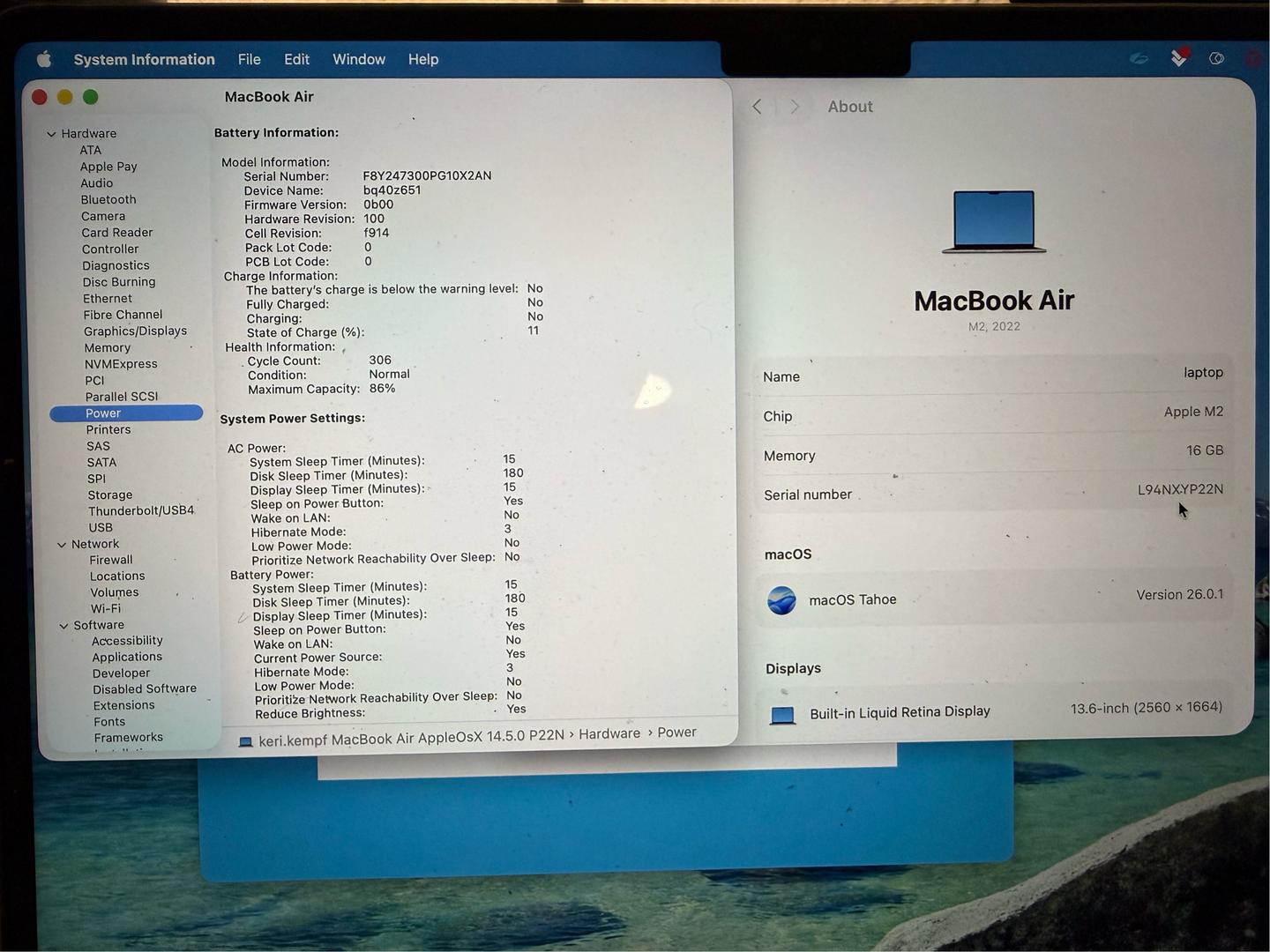
Task: Click the menu bar icon with red badge
Action: coord(1179,57)
